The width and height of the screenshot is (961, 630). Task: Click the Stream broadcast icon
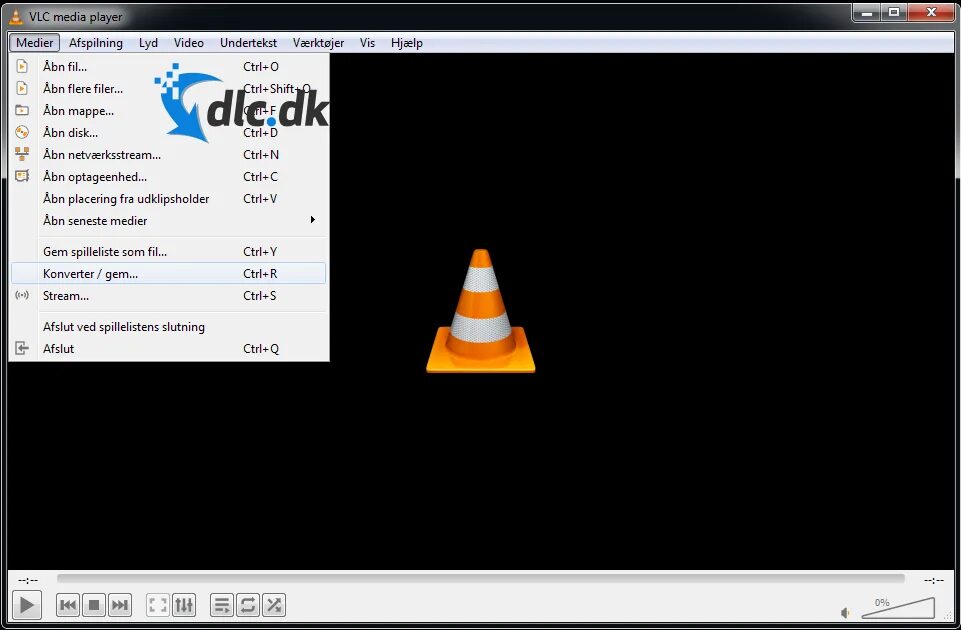coord(22,295)
